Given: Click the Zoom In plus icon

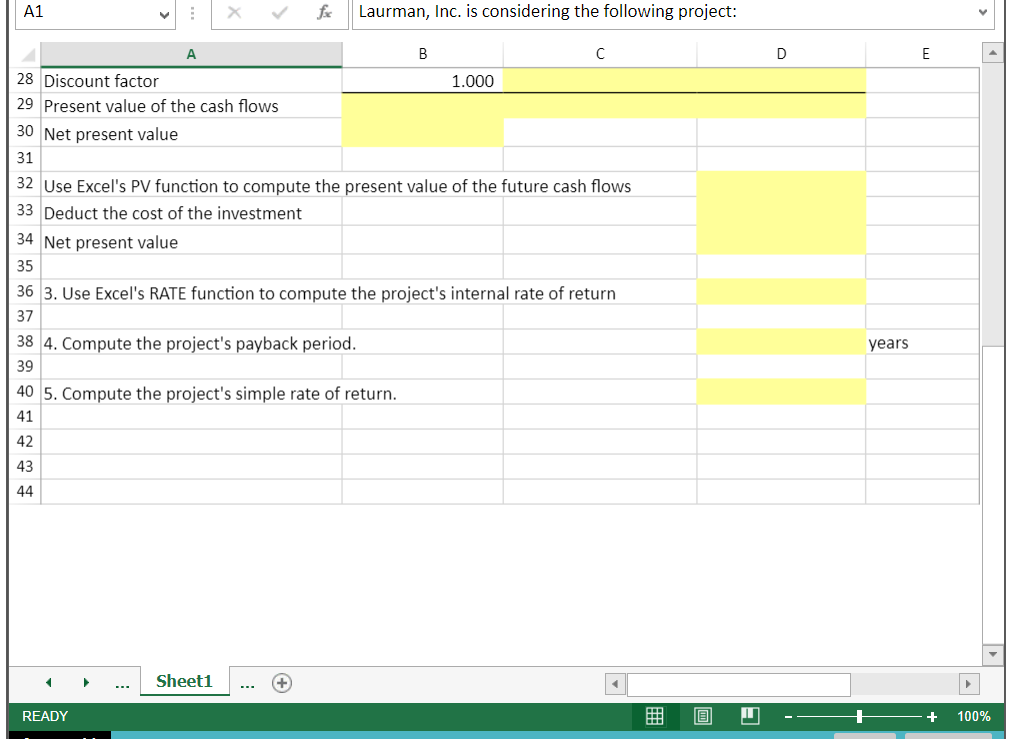Looking at the screenshot, I should tap(932, 716).
